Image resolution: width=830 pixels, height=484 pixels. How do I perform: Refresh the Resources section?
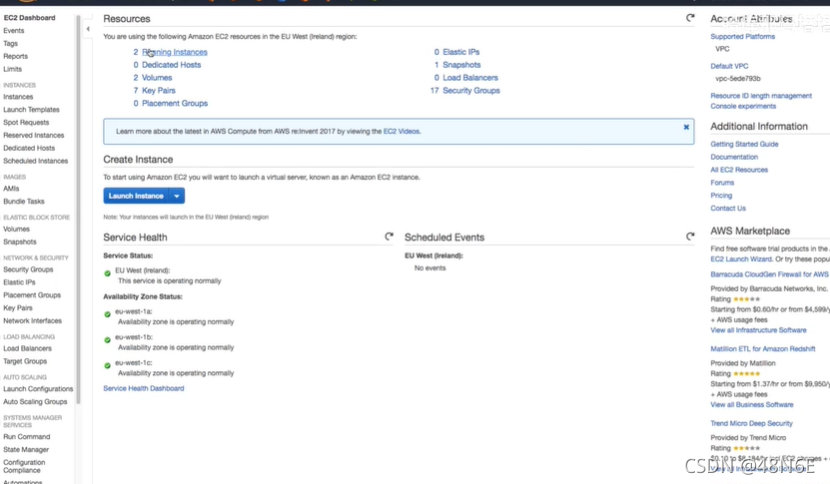[x=690, y=18]
